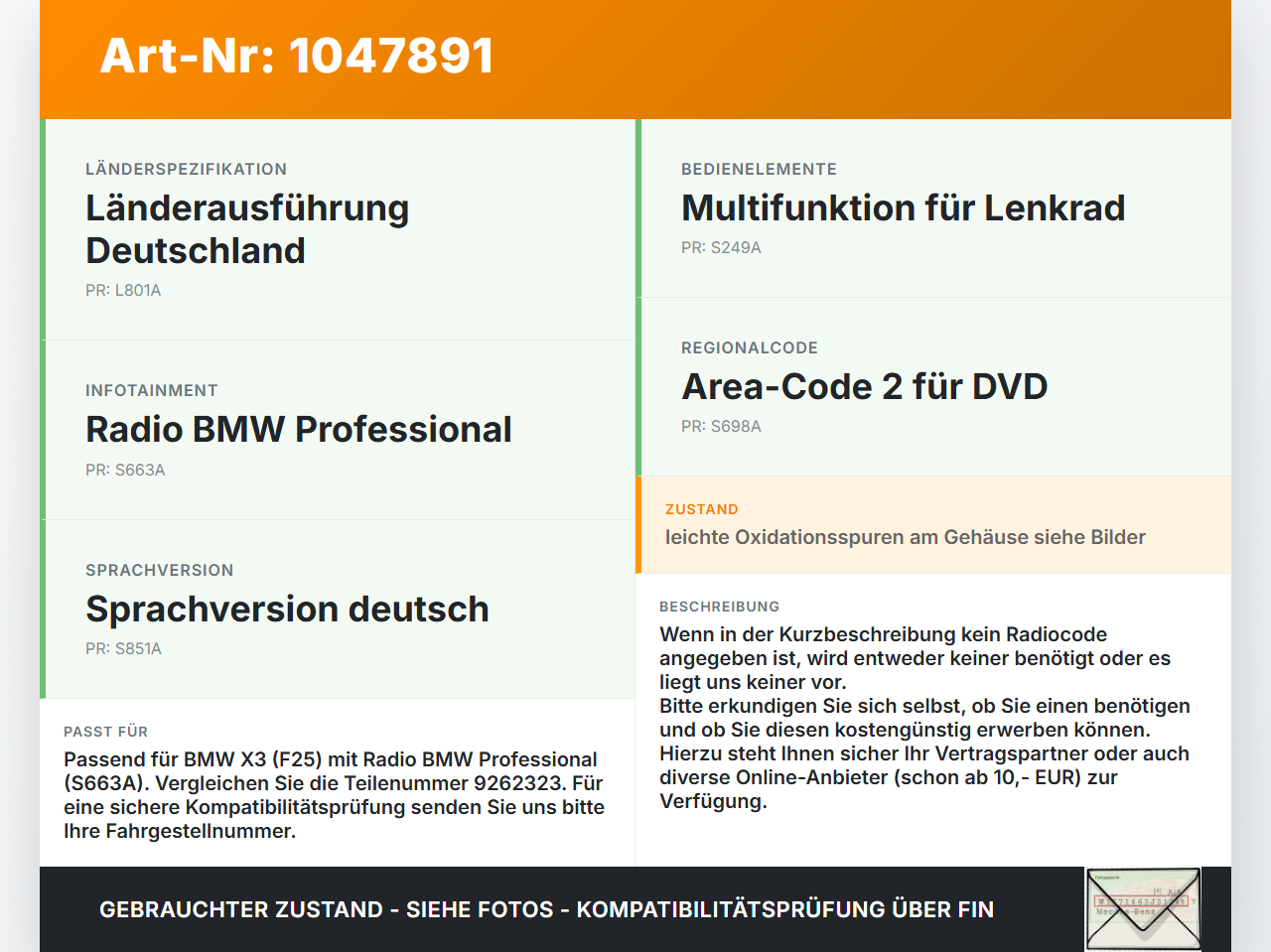The width and height of the screenshot is (1271, 952).
Task: Click the footer banner GEBRAUCHTER ZUSTAND text
Action: point(546,909)
